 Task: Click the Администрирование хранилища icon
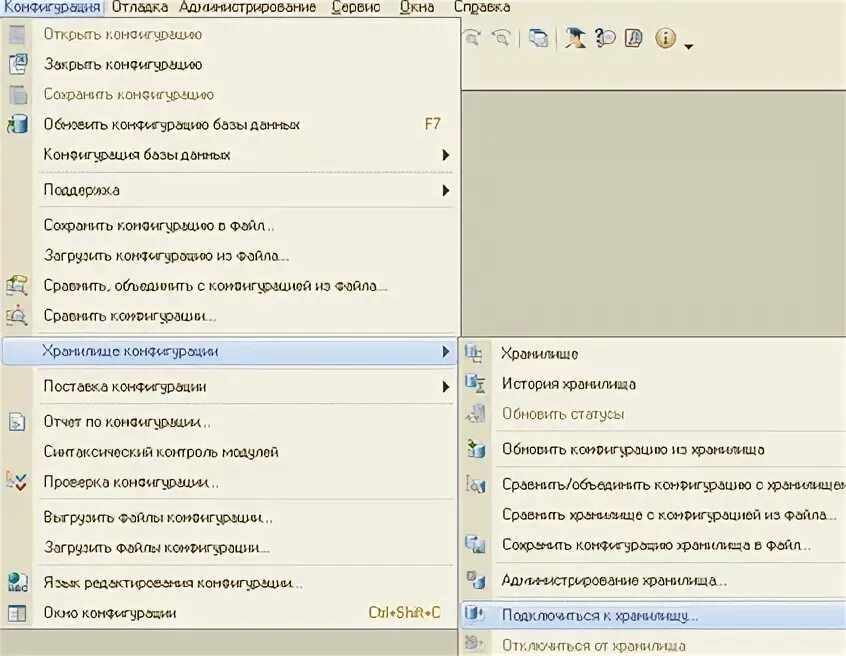[476, 580]
